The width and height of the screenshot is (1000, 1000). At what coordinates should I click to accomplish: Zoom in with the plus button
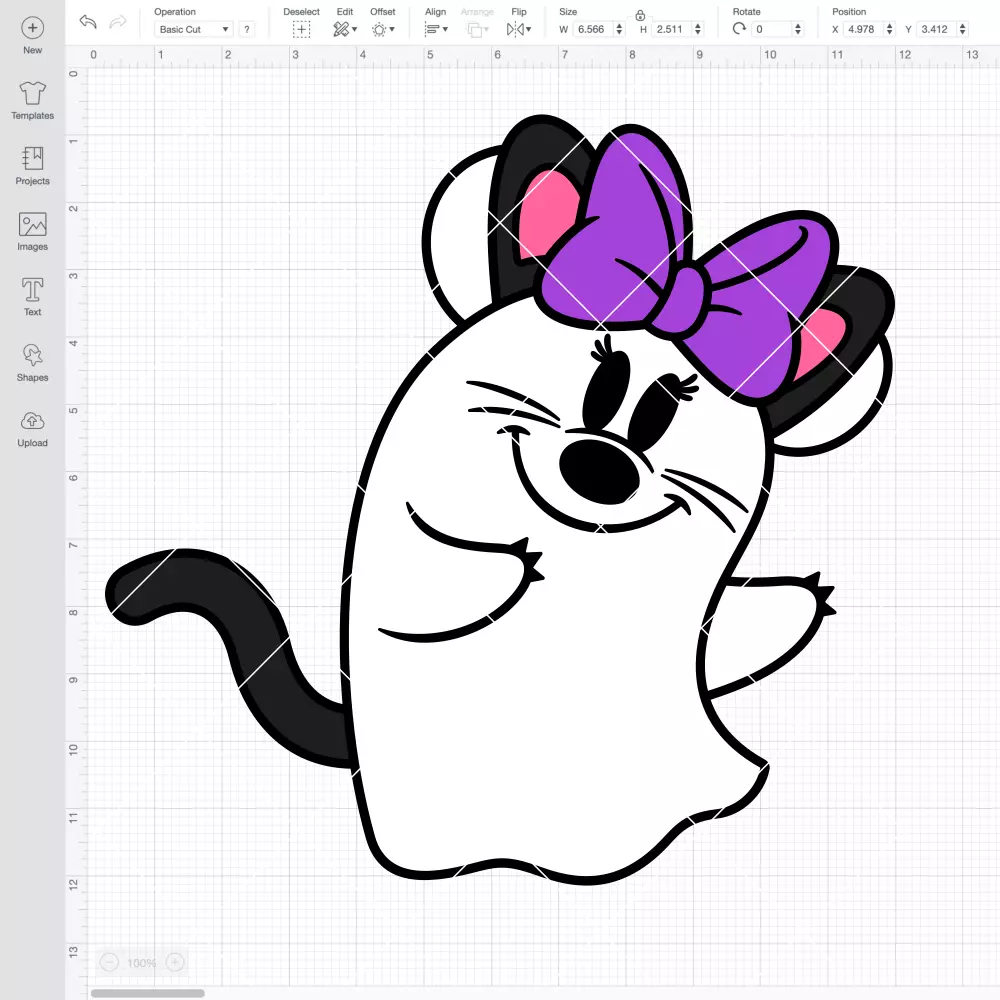click(175, 962)
